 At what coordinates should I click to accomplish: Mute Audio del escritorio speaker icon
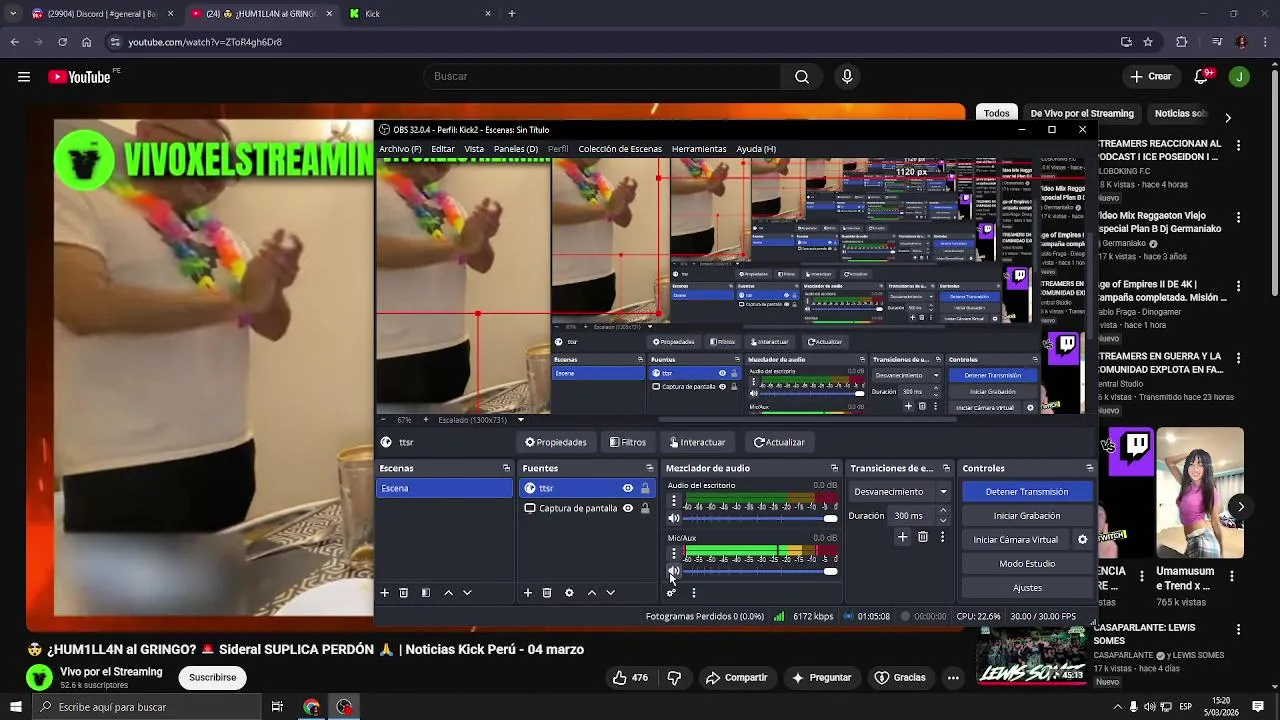673,518
